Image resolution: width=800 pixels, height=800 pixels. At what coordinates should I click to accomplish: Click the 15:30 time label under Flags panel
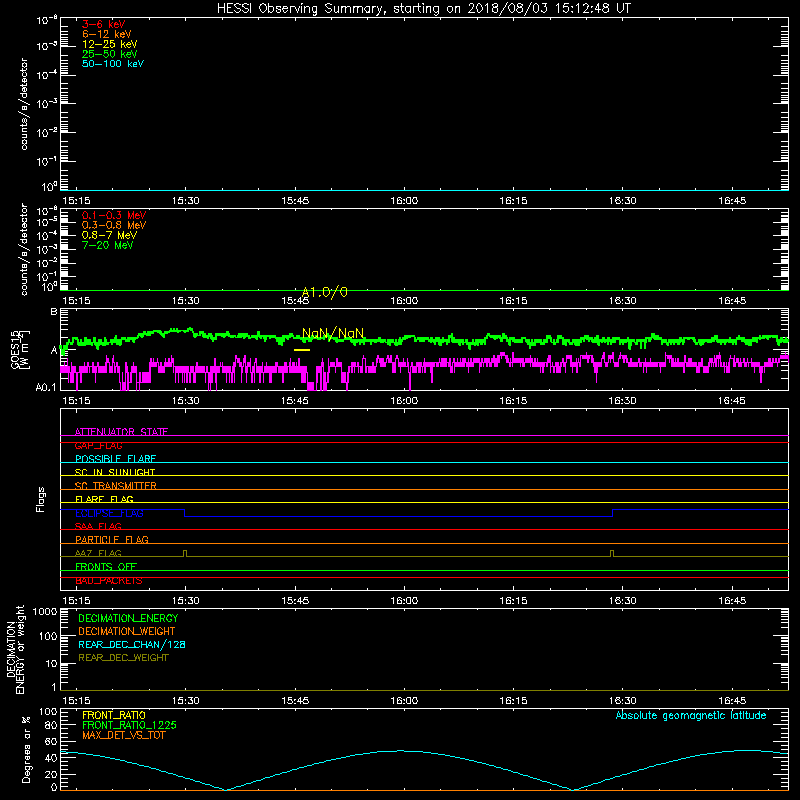click(185, 601)
